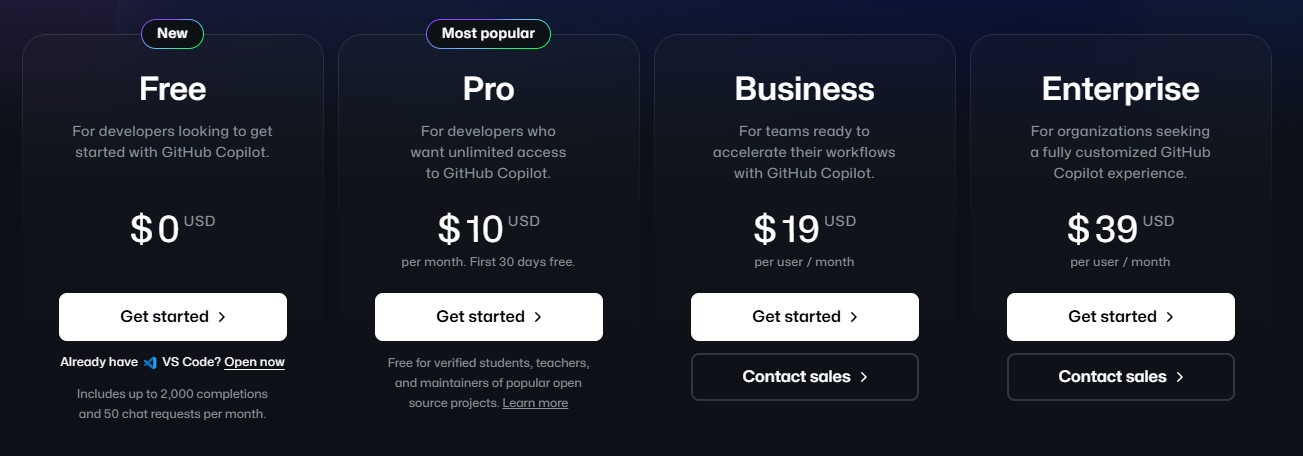Click the $0 USD price
The height and width of the screenshot is (456, 1303).
[x=173, y=229]
